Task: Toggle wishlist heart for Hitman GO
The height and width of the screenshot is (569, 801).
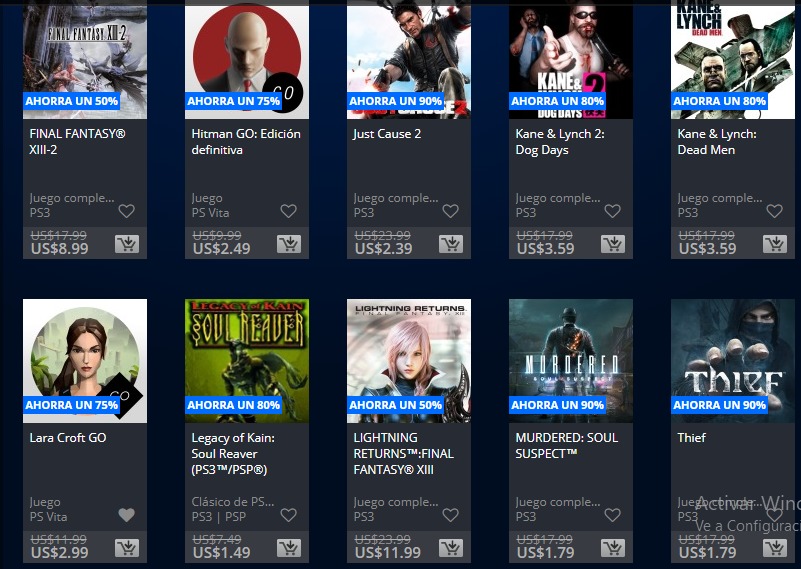Action: [289, 211]
